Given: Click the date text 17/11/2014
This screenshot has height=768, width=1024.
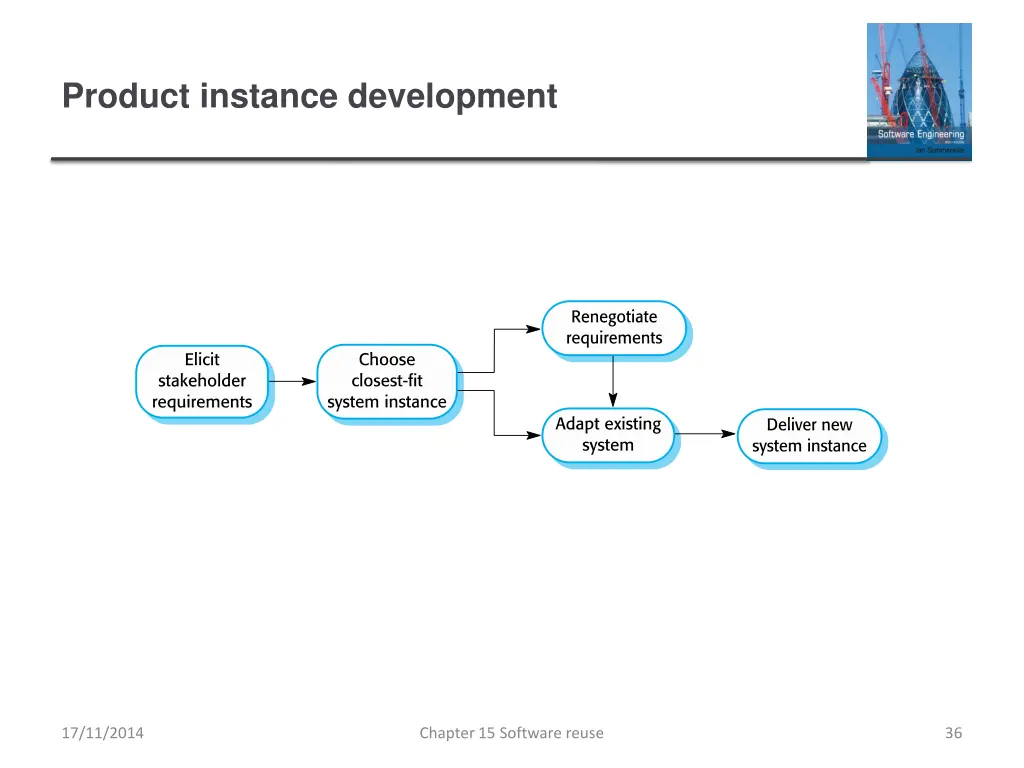Looking at the screenshot, I should 103,733.
